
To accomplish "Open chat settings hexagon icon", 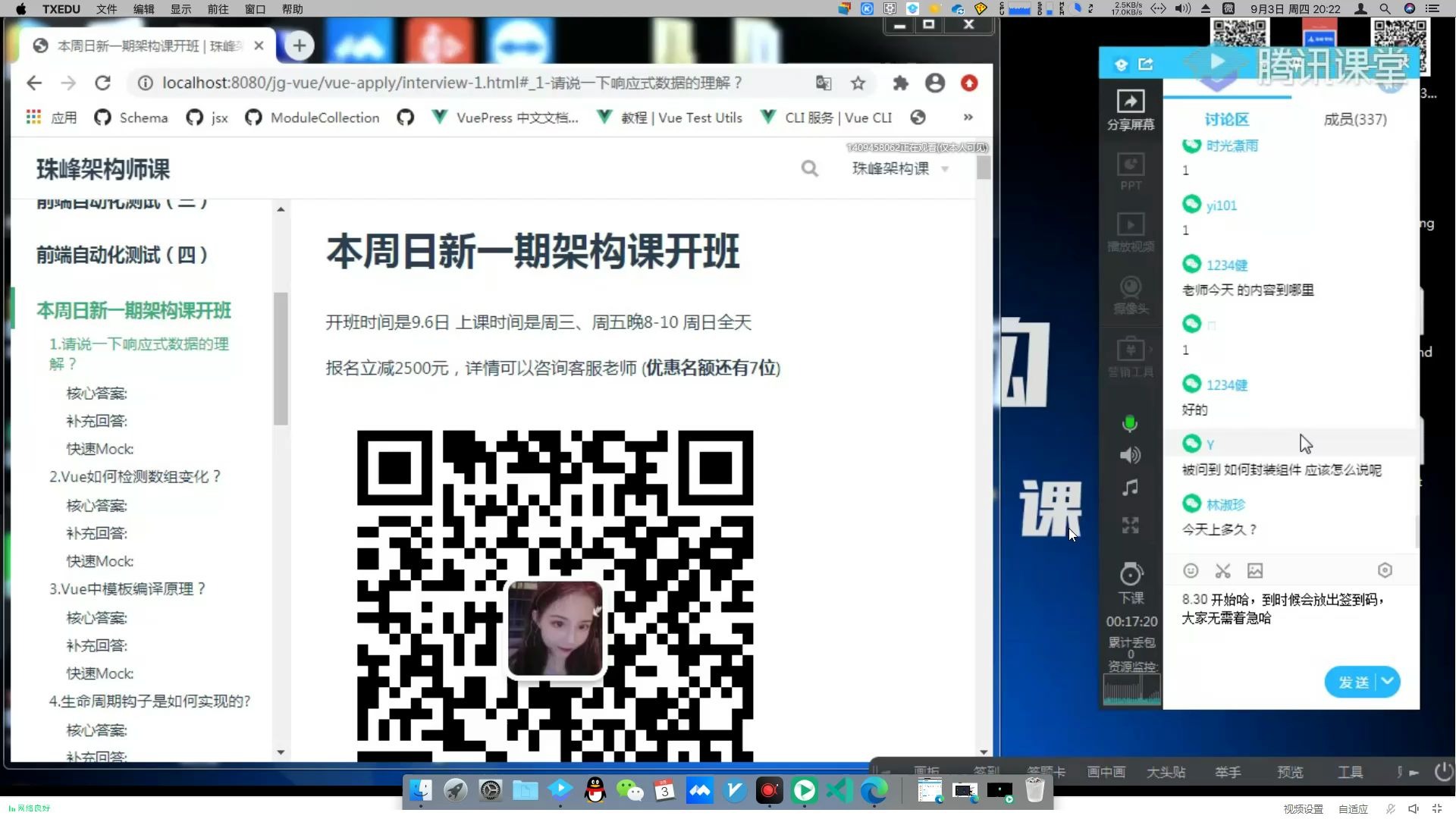I will coord(1385,570).
